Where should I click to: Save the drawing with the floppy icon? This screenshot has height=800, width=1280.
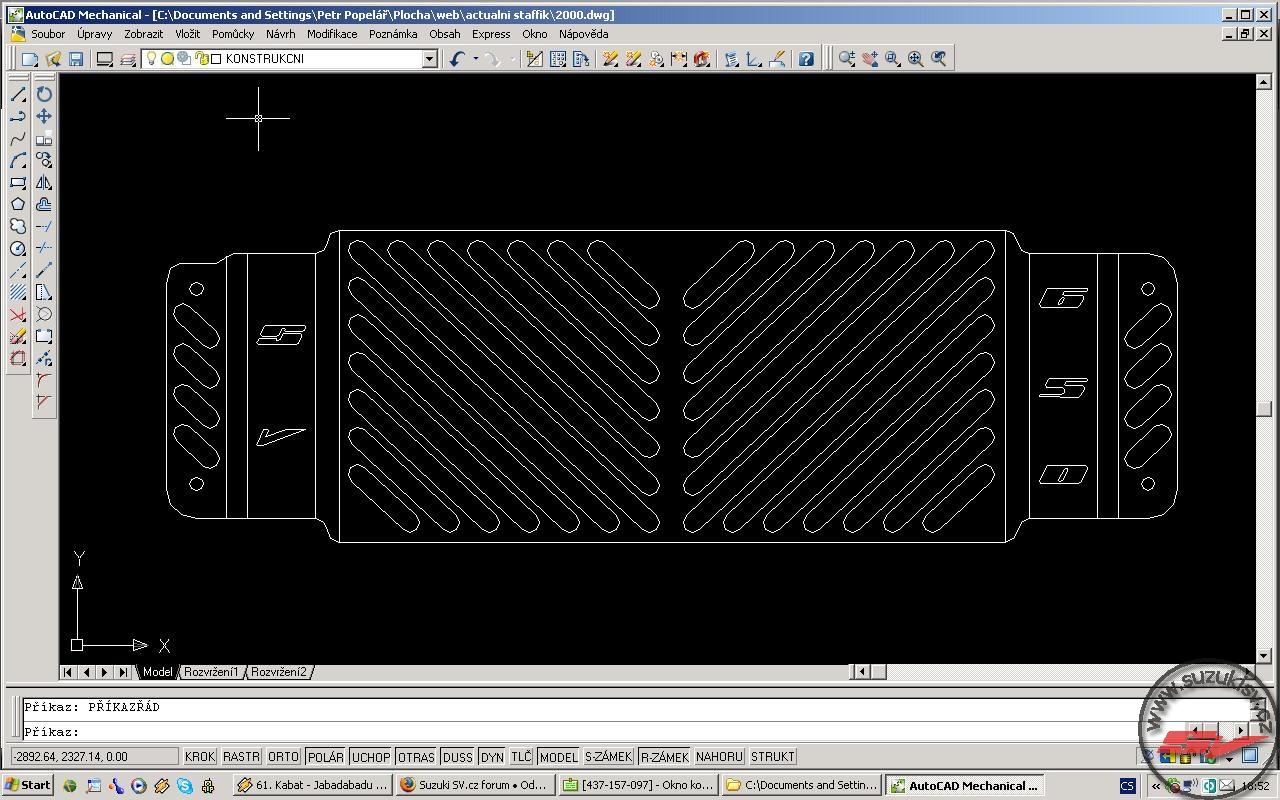tap(76, 59)
